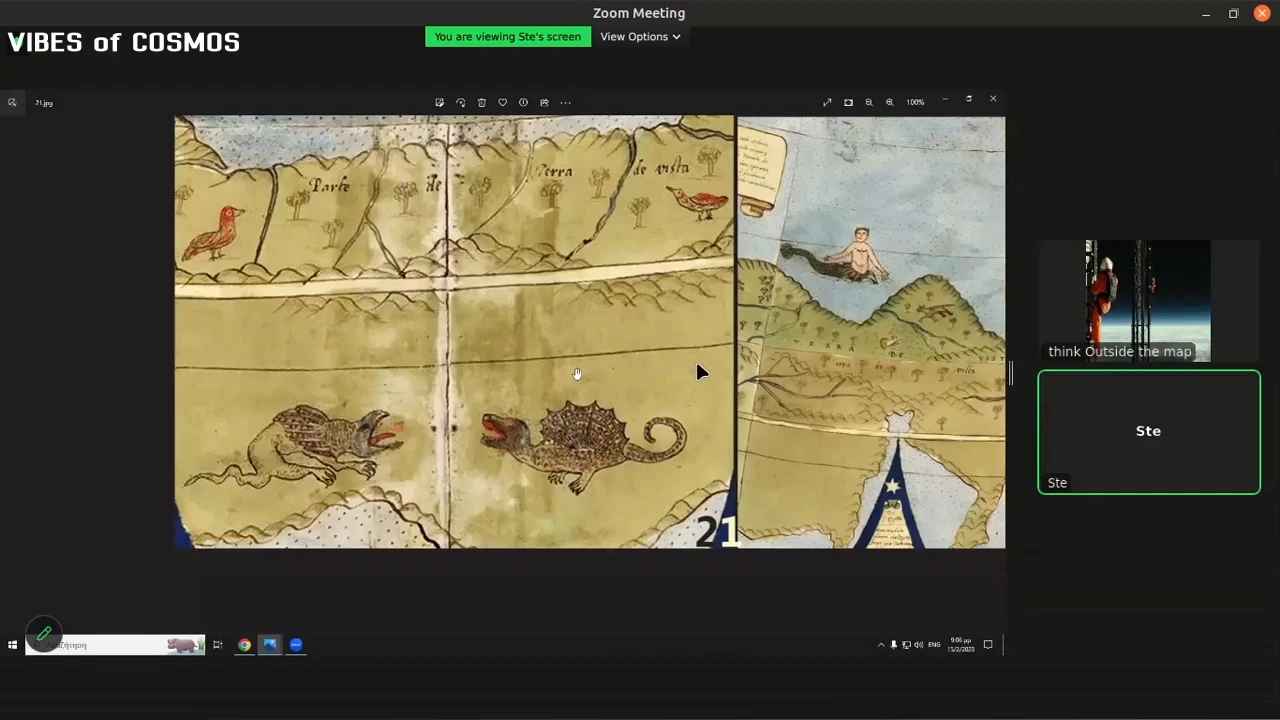Delete the 21.jpg image
Screen dimensions: 1280x720
point(481,101)
